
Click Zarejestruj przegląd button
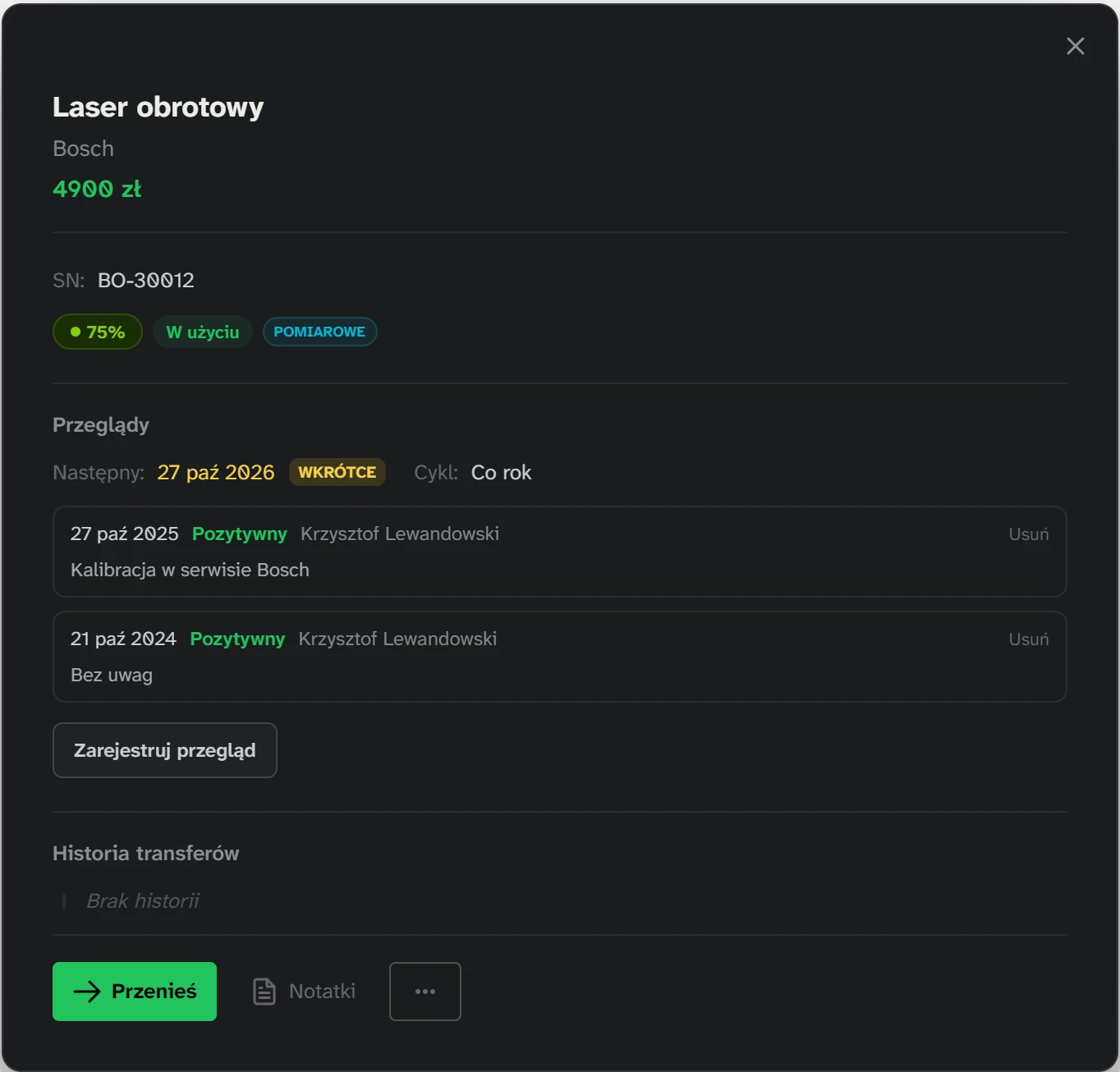(165, 750)
